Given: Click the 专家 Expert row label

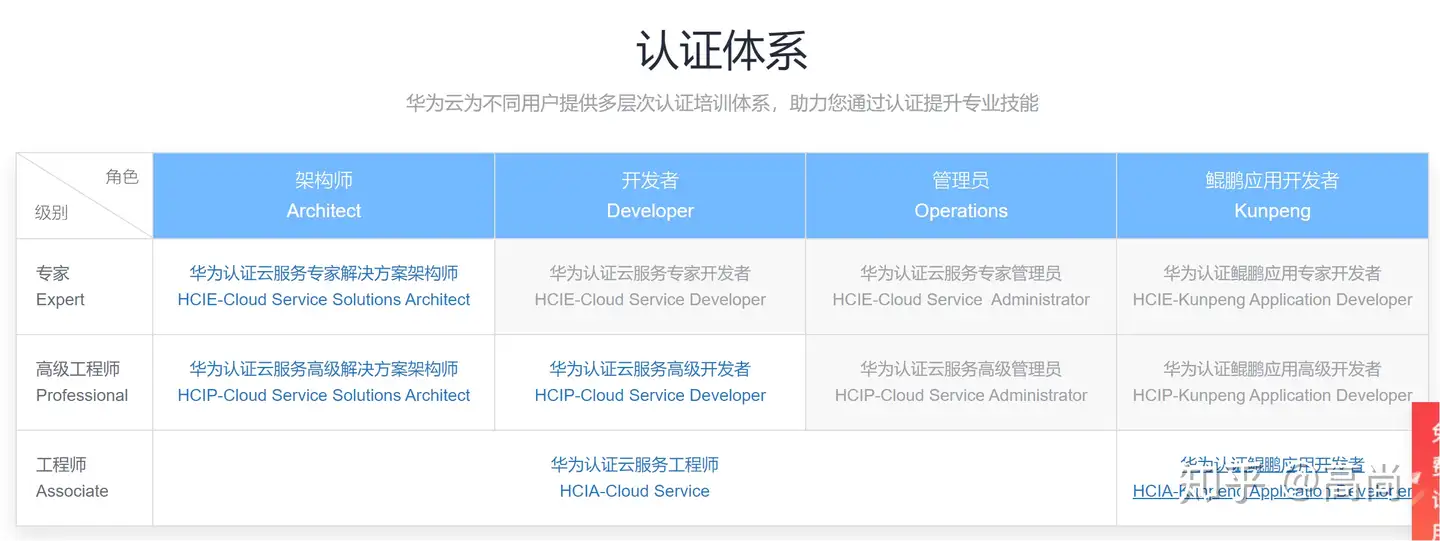Looking at the screenshot, I should pyautogui.click(x=60, y=286).
